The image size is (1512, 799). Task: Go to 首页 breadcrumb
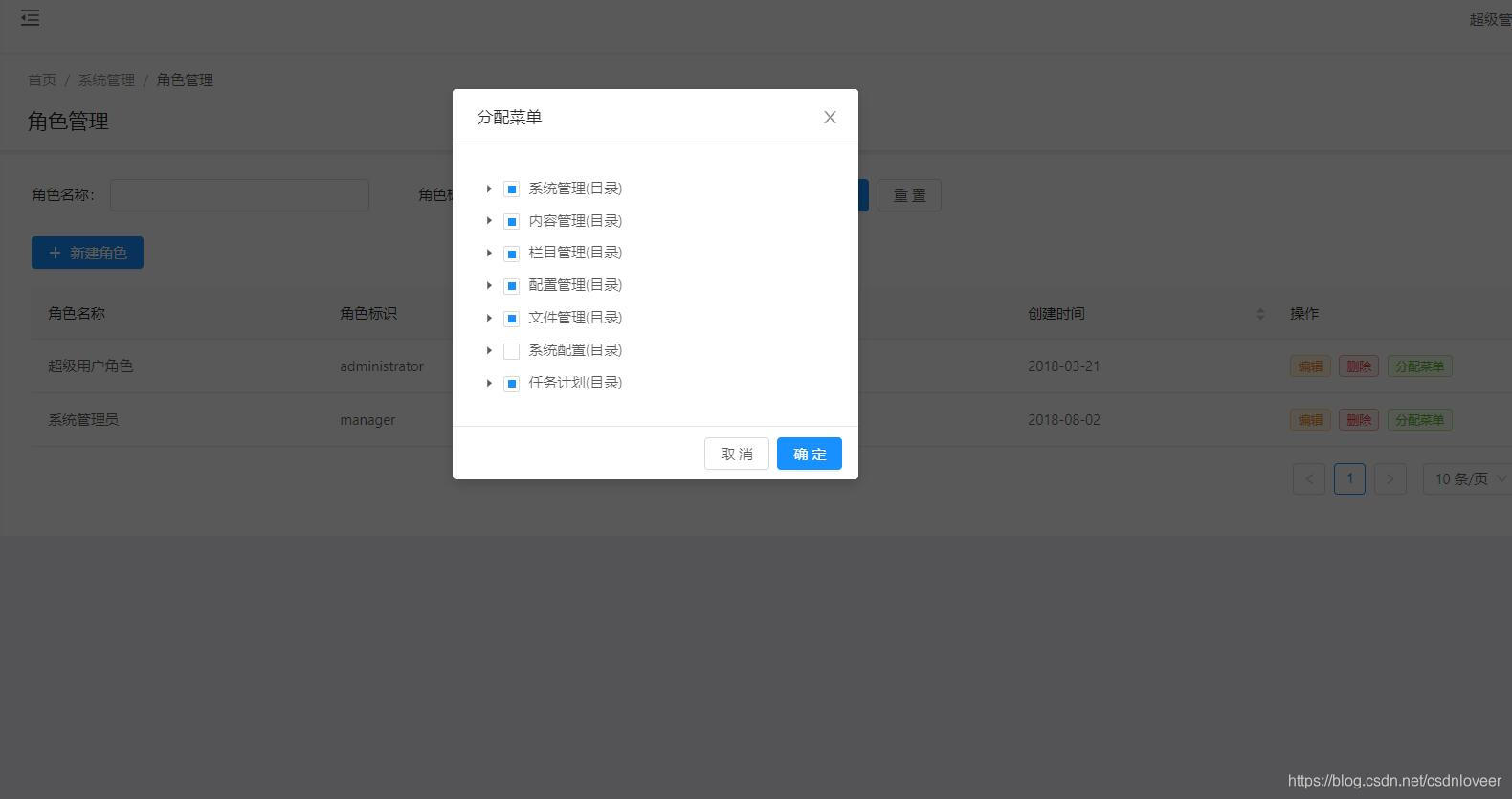[x=42, y=79]
